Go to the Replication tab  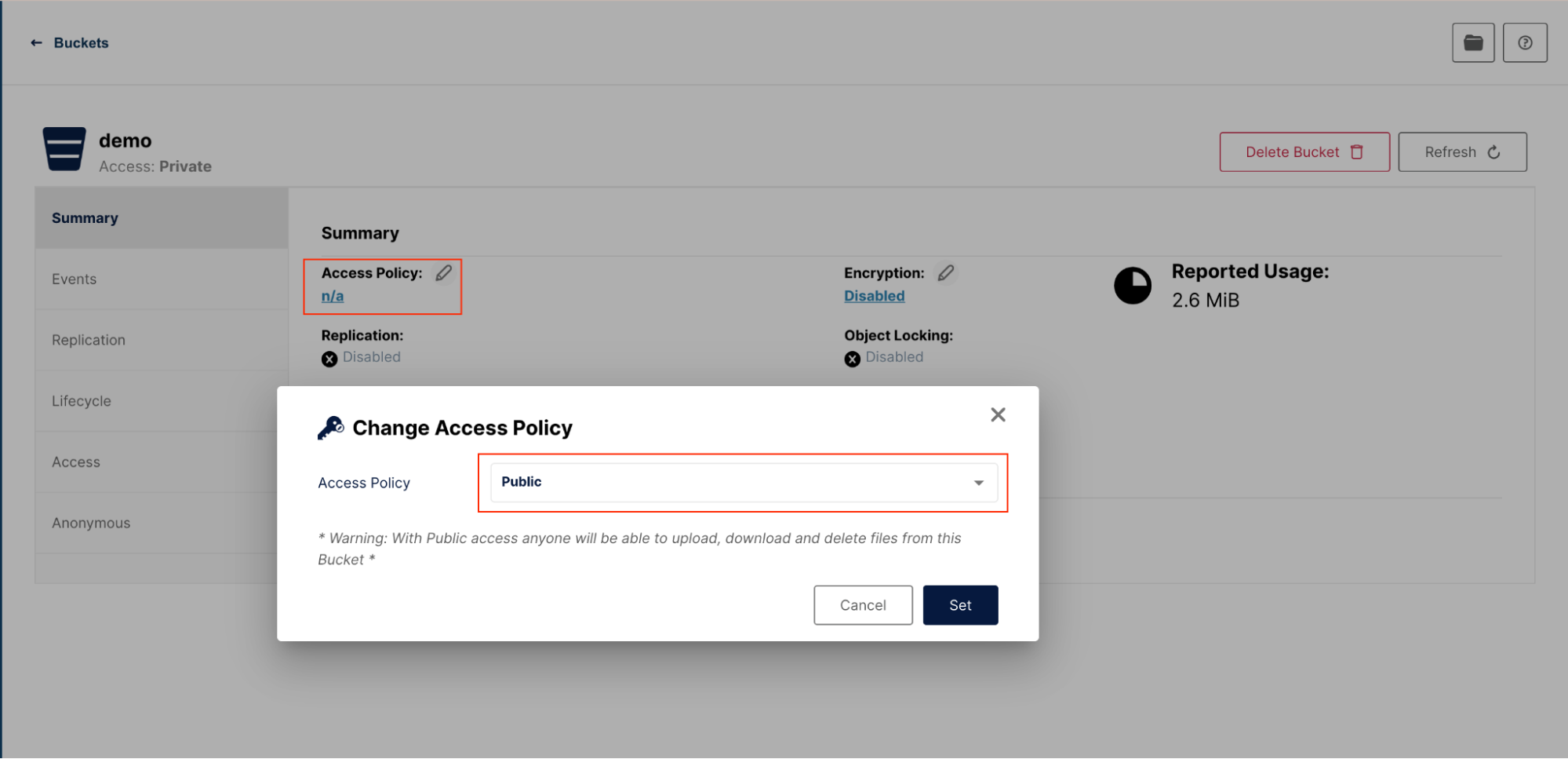pyautogui.click(x=89, y=340)
